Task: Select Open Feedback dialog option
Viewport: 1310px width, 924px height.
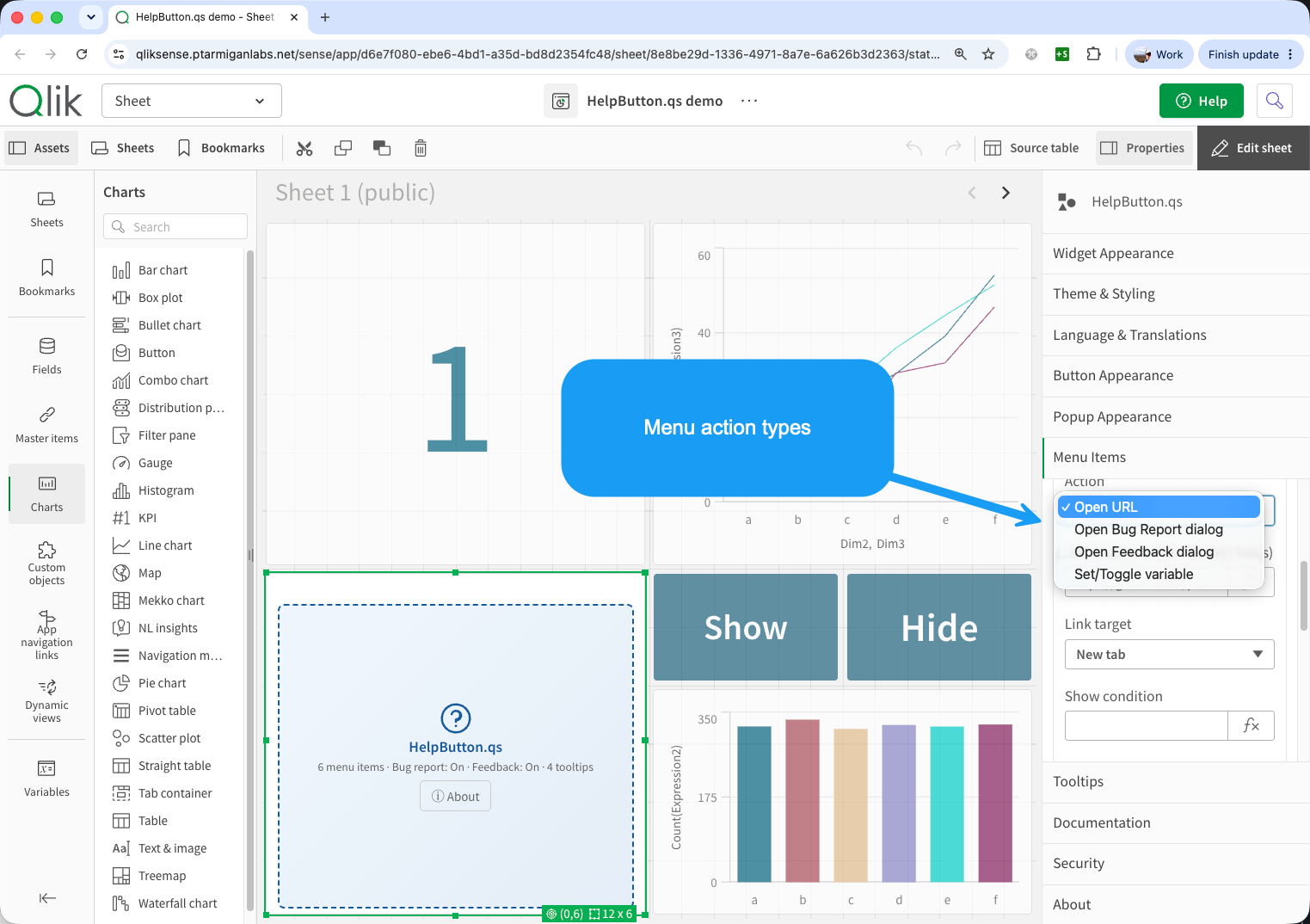Action: [x=1159, y=551]
